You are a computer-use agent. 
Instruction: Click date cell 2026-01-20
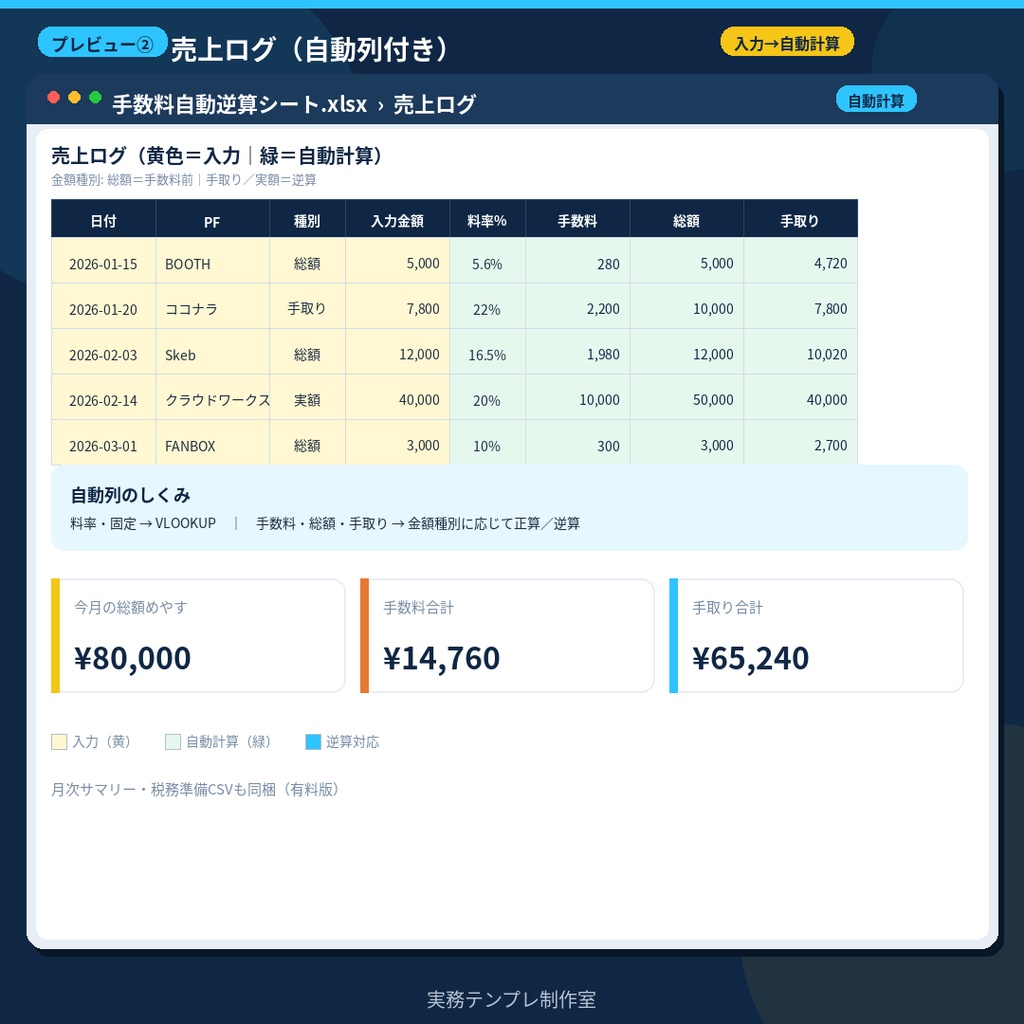tap(103, 306)
